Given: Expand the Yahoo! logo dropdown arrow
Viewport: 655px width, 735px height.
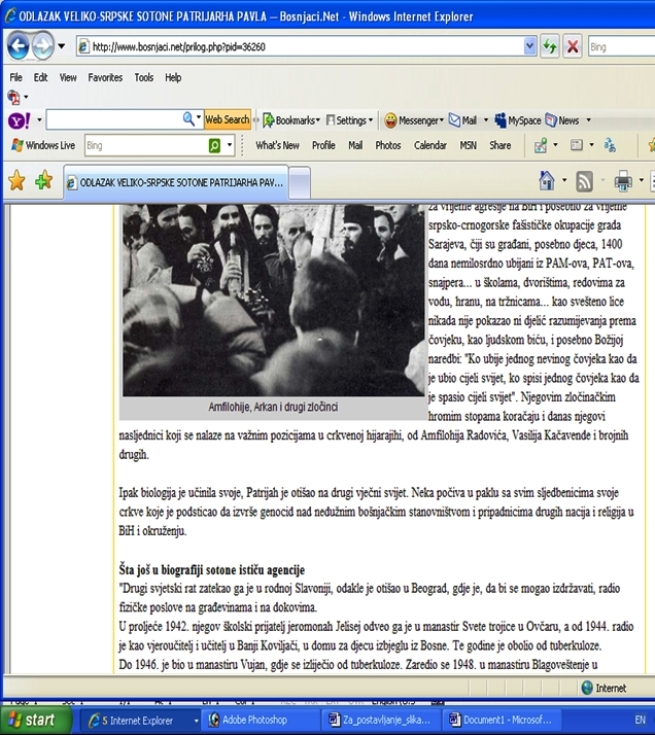Looking at the screenshot, I should (39, 120).
